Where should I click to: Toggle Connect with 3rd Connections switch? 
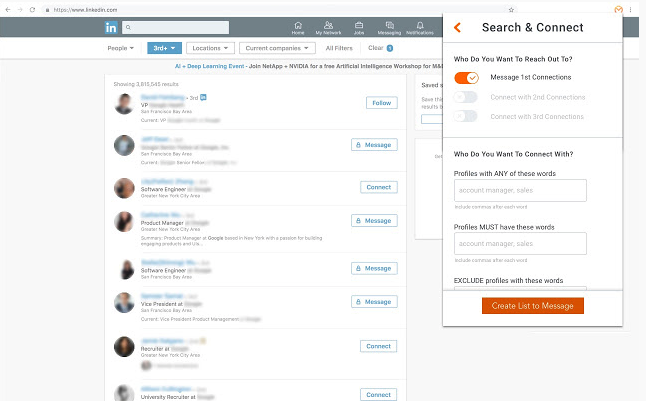point(466,117)
